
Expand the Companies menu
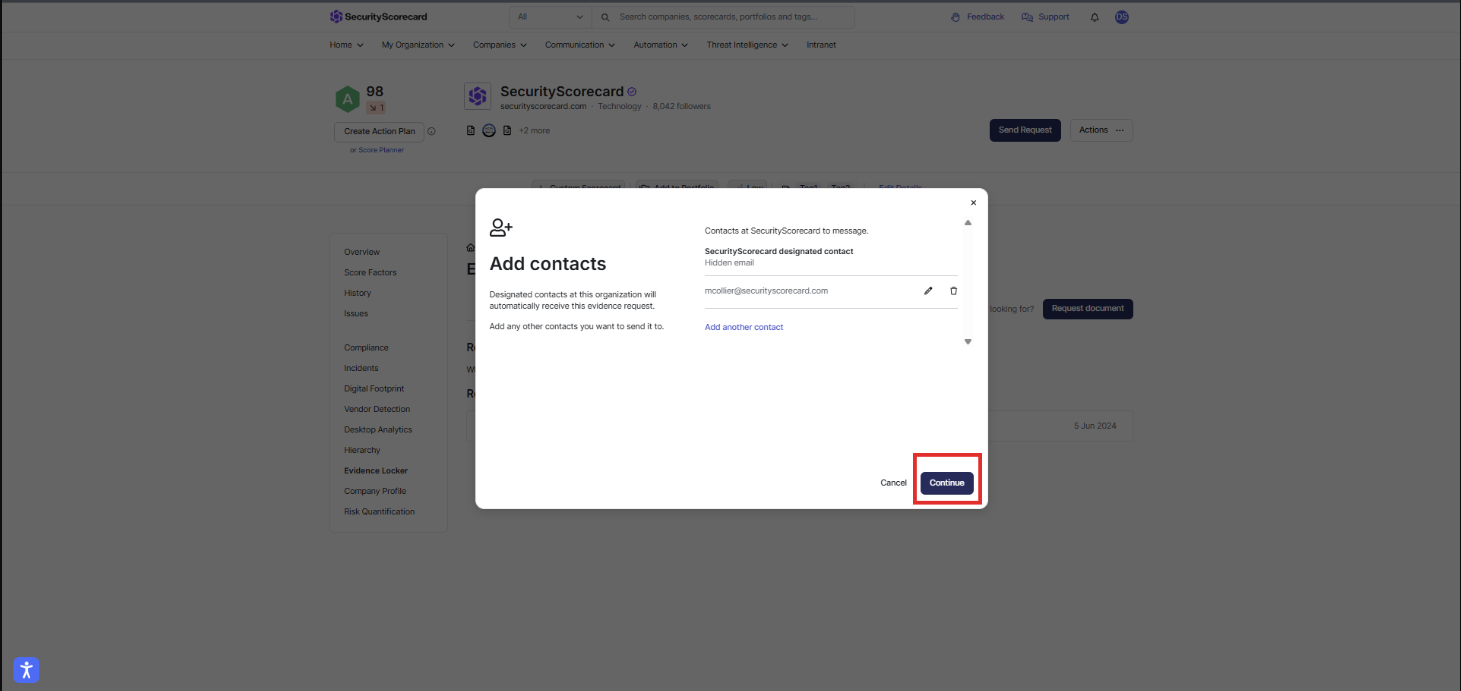(500, 45)
